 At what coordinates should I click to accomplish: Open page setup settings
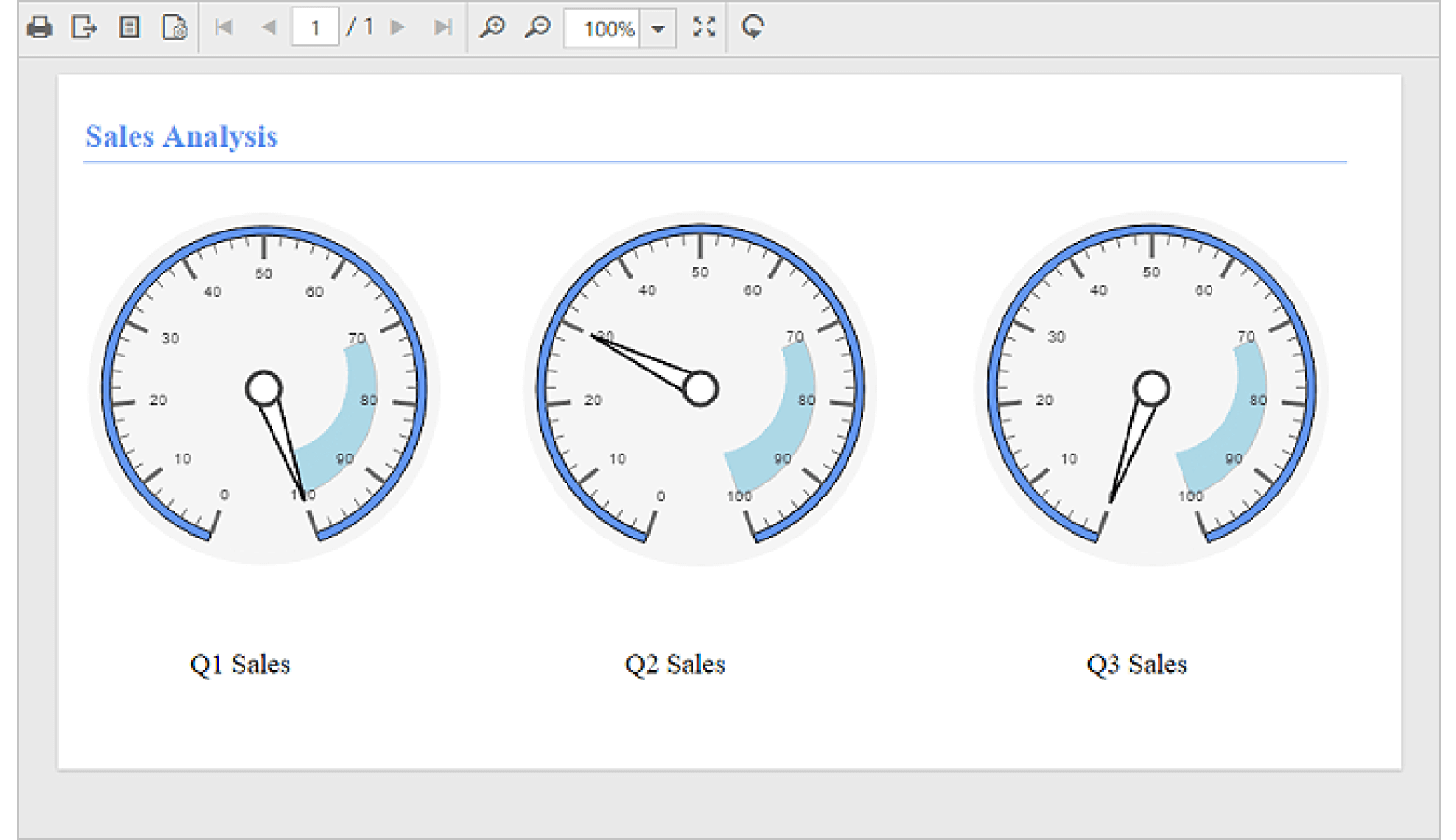[x=175, y=27]
